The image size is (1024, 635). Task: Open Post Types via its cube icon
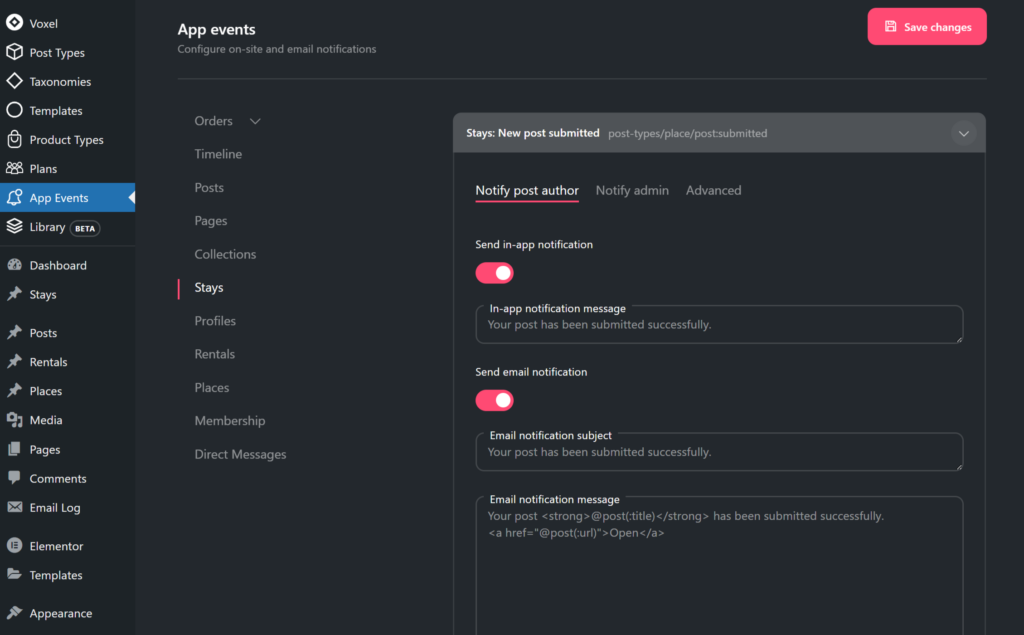[x=15, y=52]
